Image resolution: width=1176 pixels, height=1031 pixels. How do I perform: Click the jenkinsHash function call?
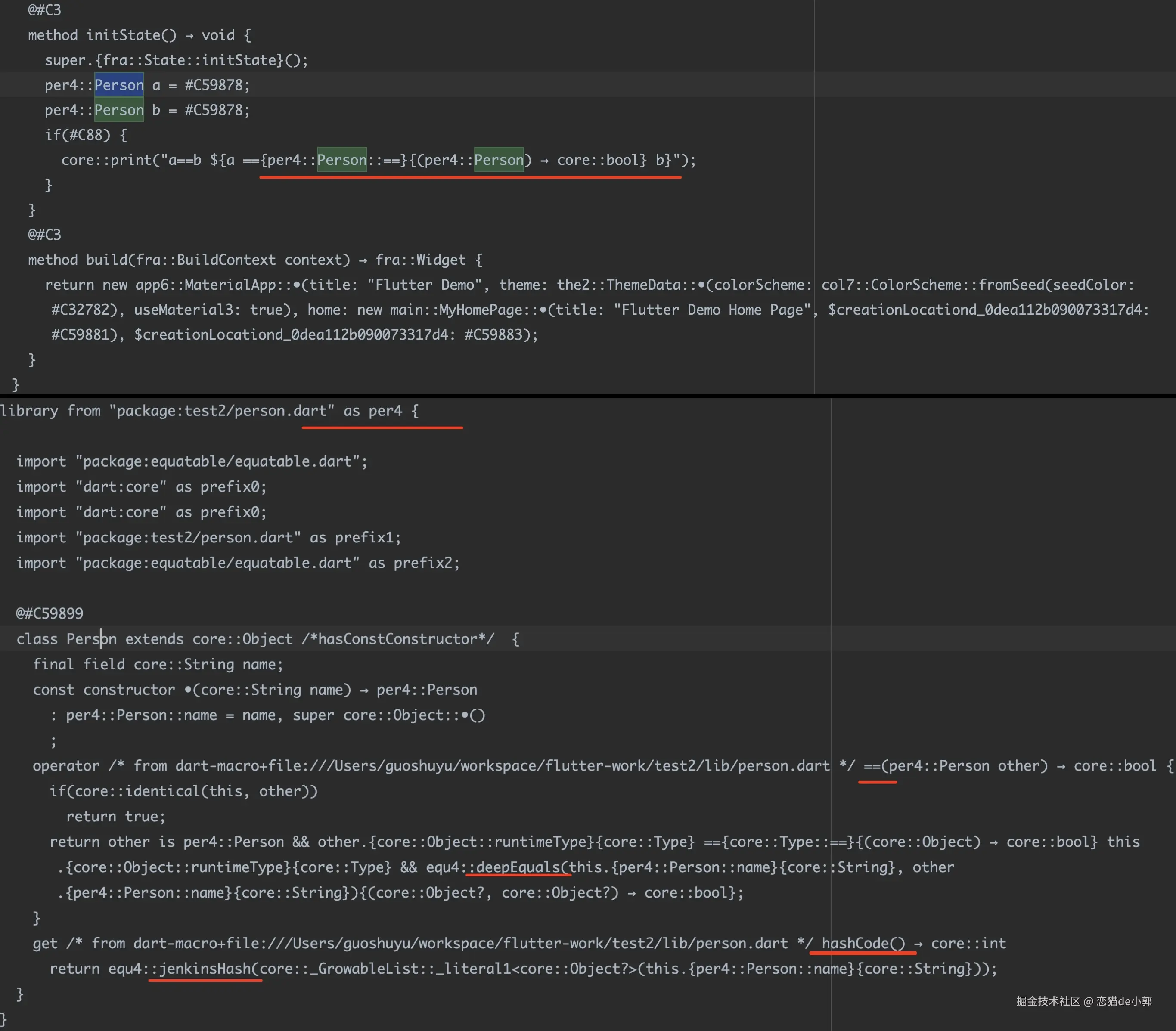pos(205,968)
